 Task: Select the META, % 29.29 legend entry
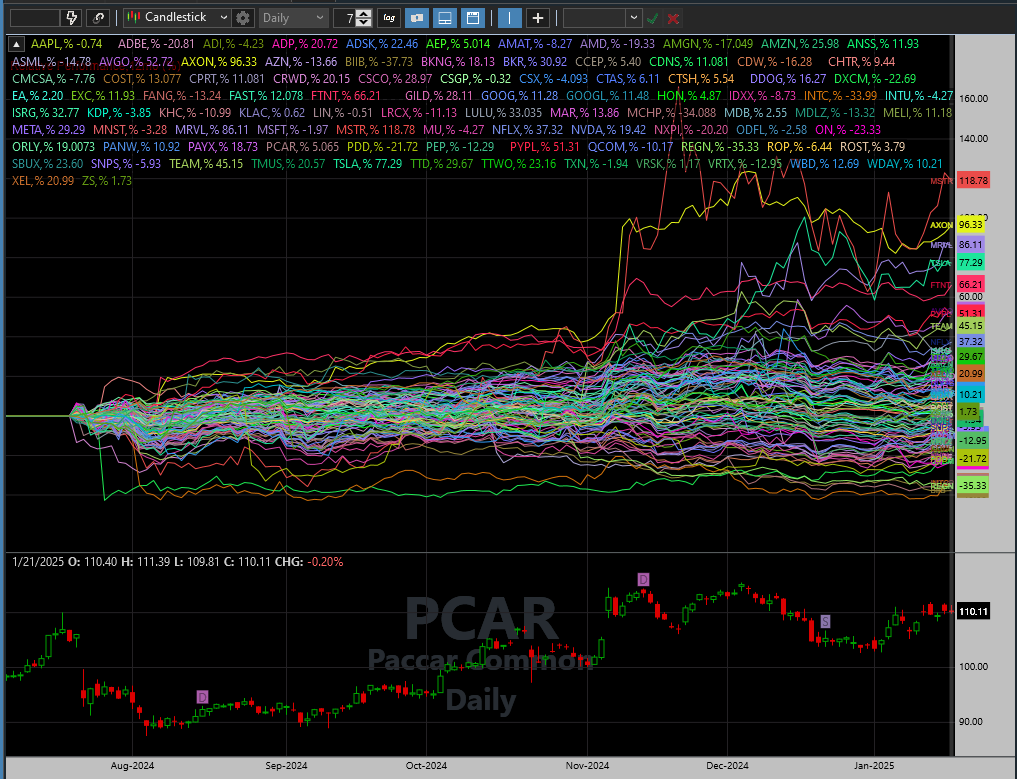point(48,130)
